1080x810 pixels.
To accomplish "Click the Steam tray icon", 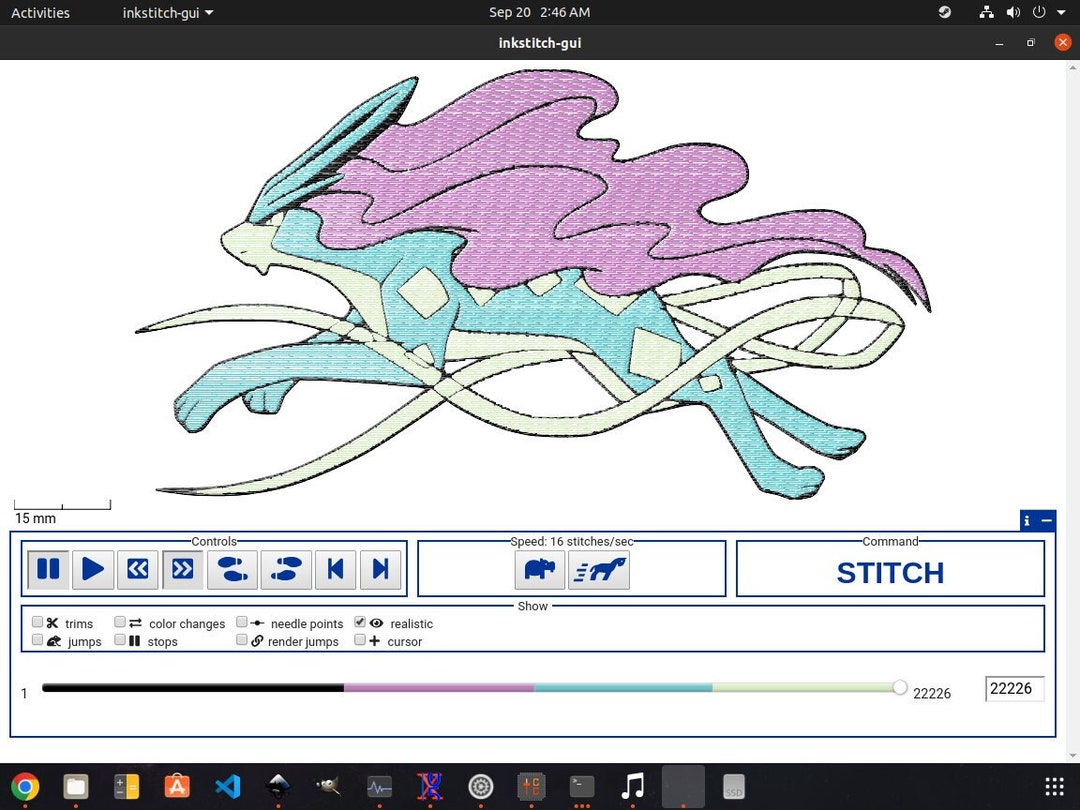I will click(945, 12).
